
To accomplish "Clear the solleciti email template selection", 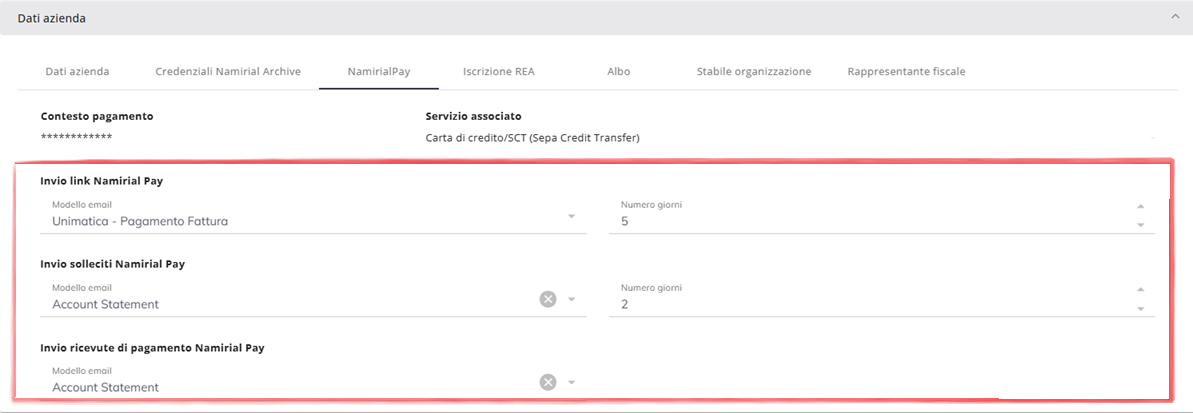I will click(547, 298).
